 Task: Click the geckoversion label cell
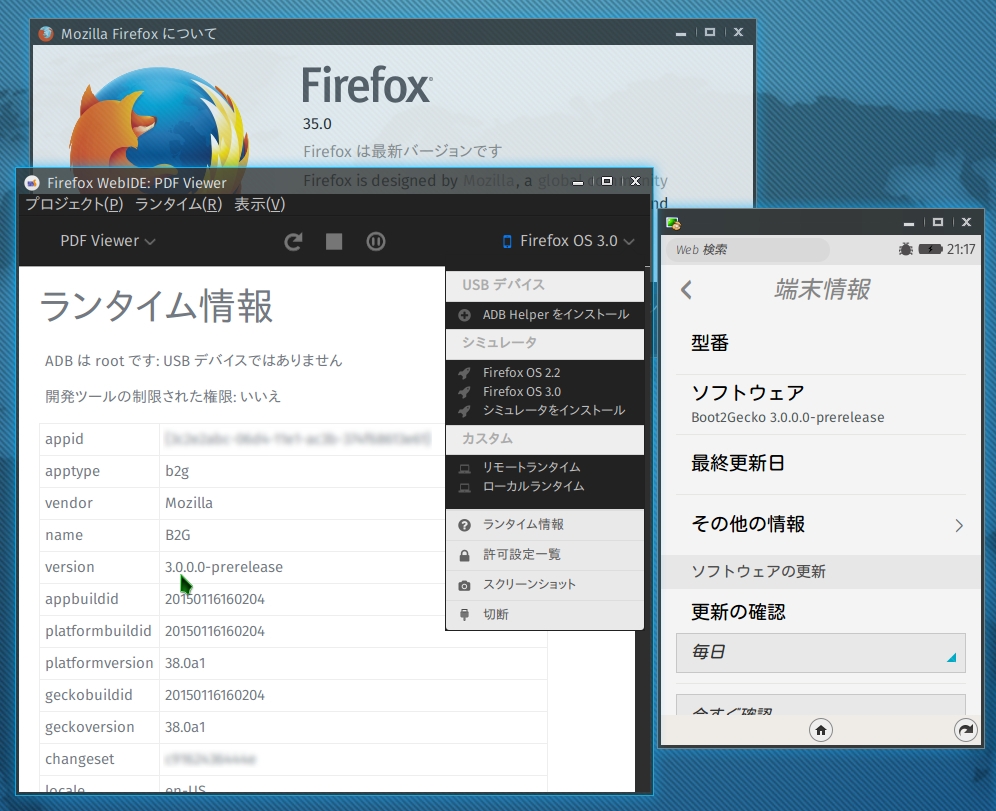99,727
